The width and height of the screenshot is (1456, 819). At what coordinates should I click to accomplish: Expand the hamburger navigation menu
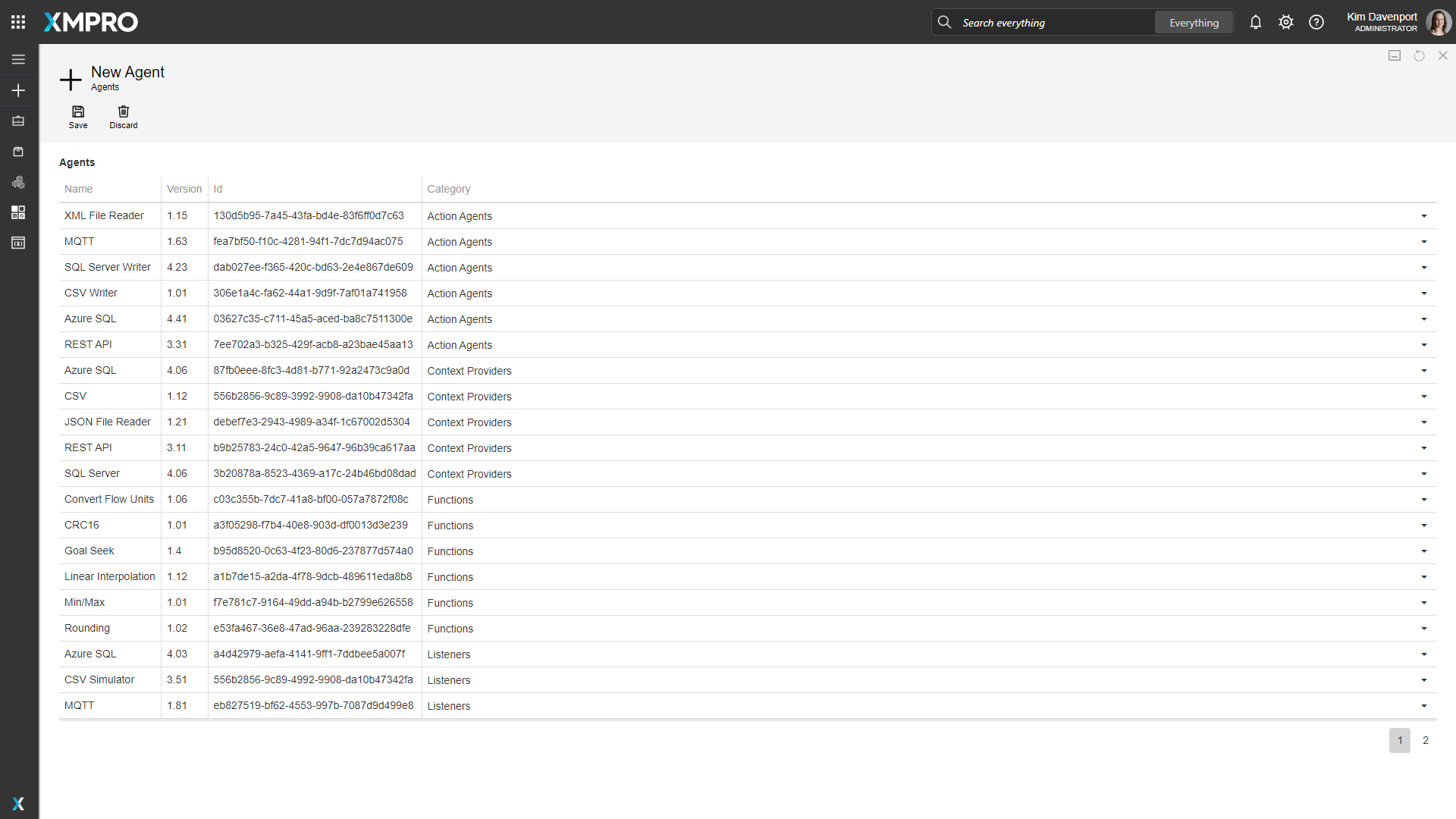[18, 59]
